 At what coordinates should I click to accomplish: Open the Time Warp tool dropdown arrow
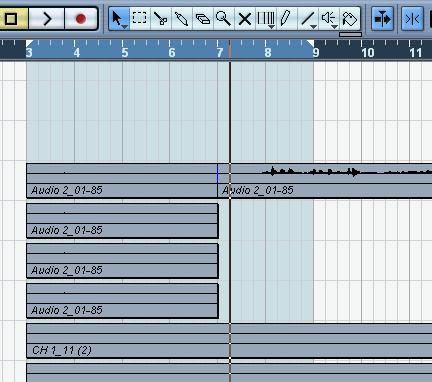tap(272, 27)
